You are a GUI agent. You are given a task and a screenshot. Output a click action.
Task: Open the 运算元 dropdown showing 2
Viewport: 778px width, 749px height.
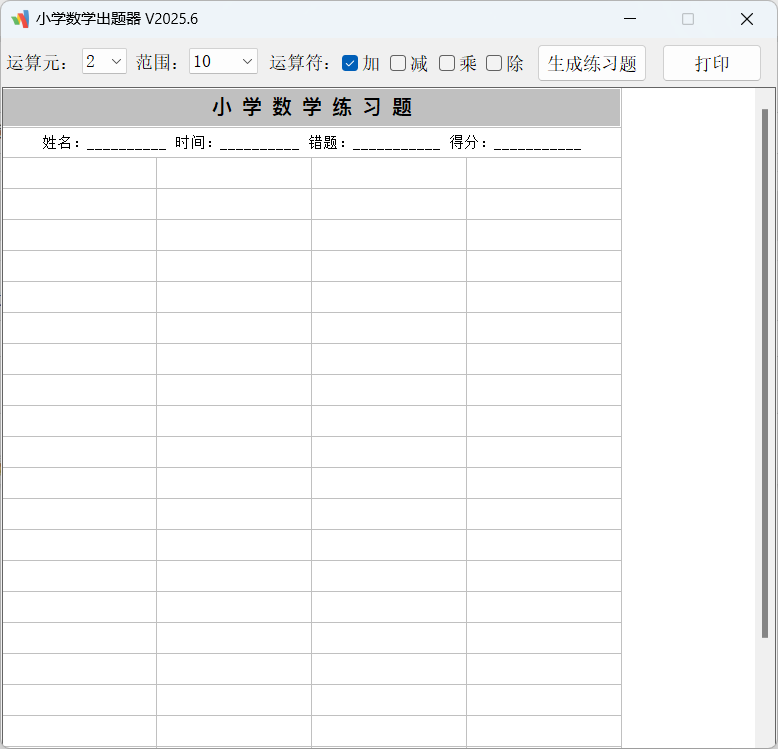pos(104,62)
